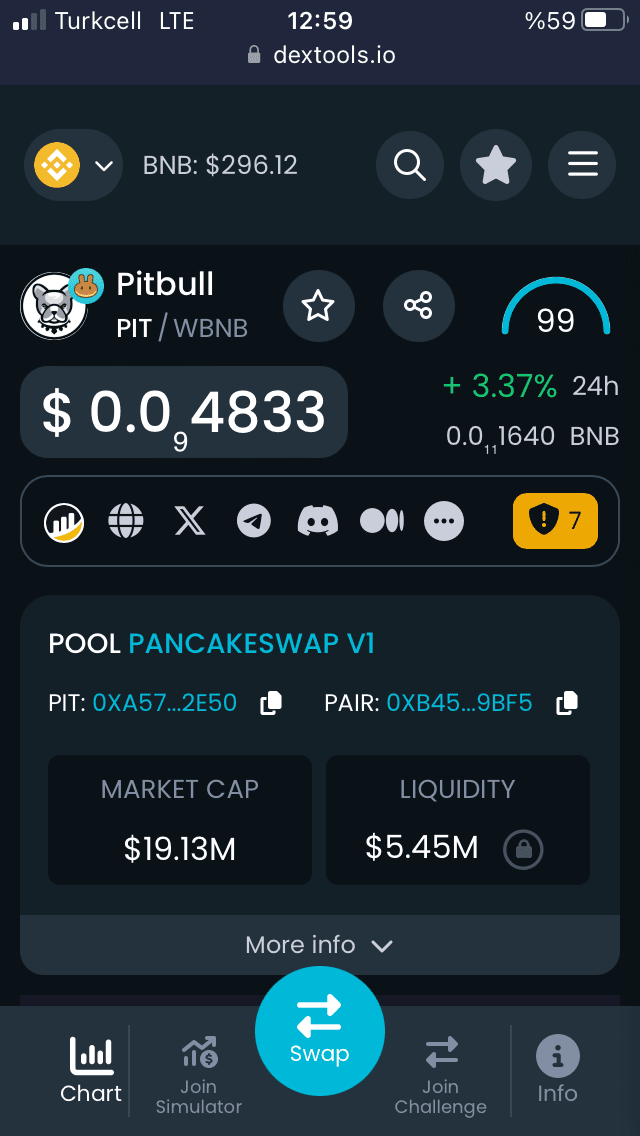
Task: Copy the PIT contract address
Action: click(270, 703)
